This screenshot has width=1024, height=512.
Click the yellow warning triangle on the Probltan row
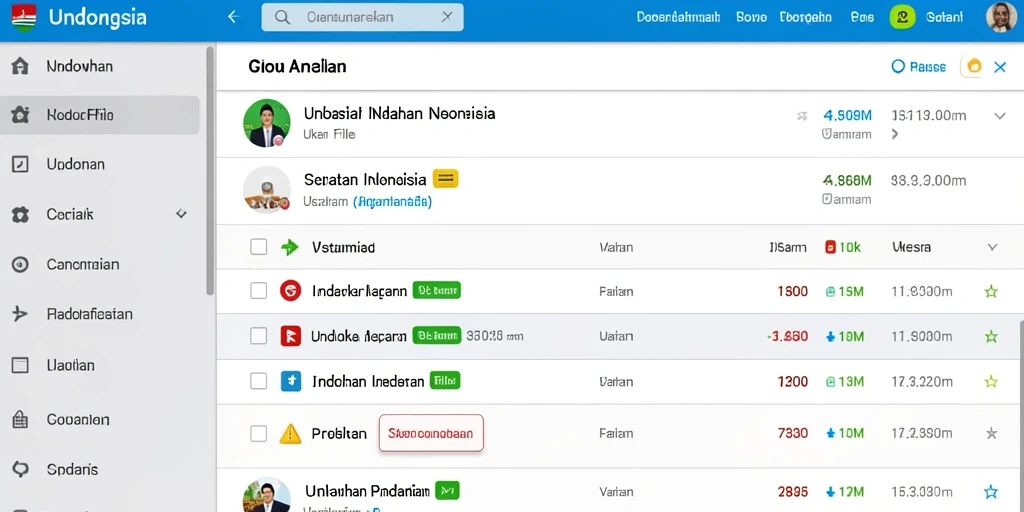(x=290, y=433)
